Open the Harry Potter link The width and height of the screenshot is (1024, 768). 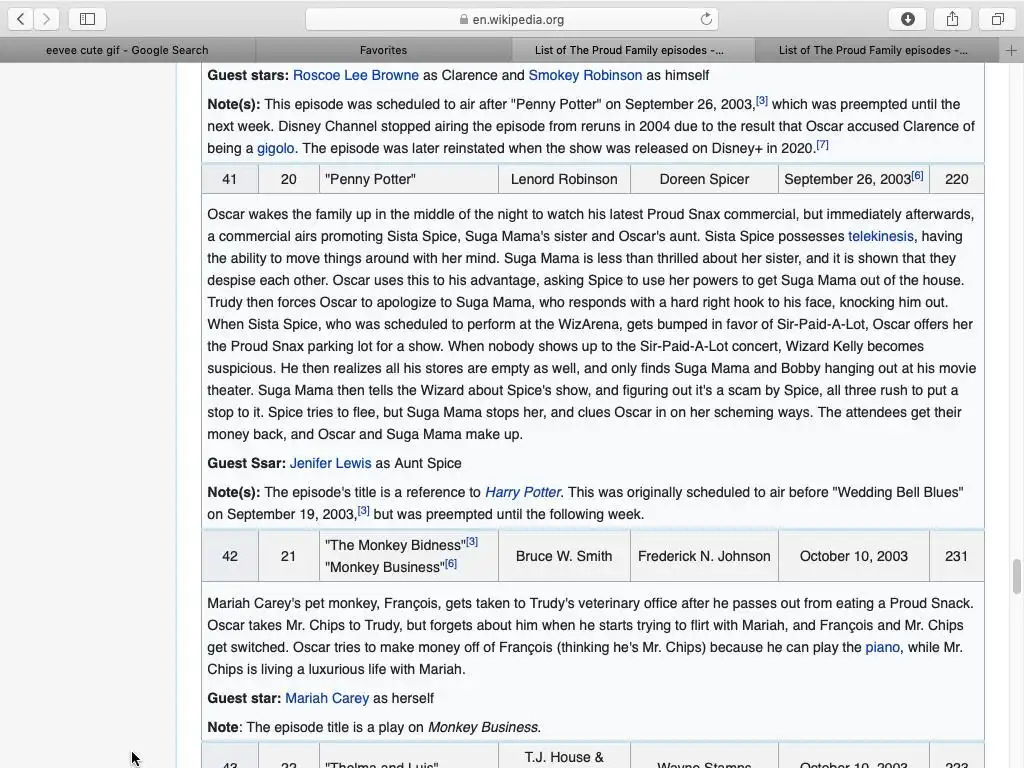tap(522, 492)
